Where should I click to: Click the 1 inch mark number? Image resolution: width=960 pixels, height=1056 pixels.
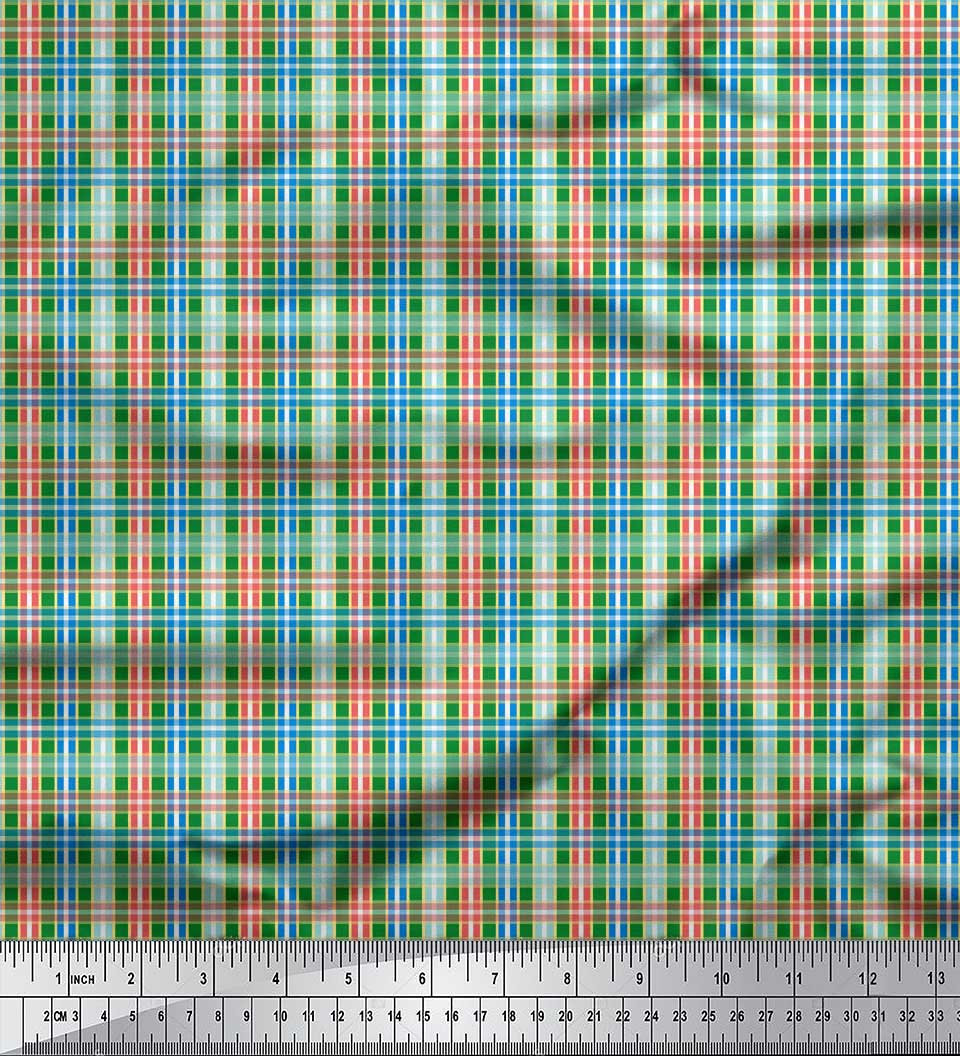[59, 979]
